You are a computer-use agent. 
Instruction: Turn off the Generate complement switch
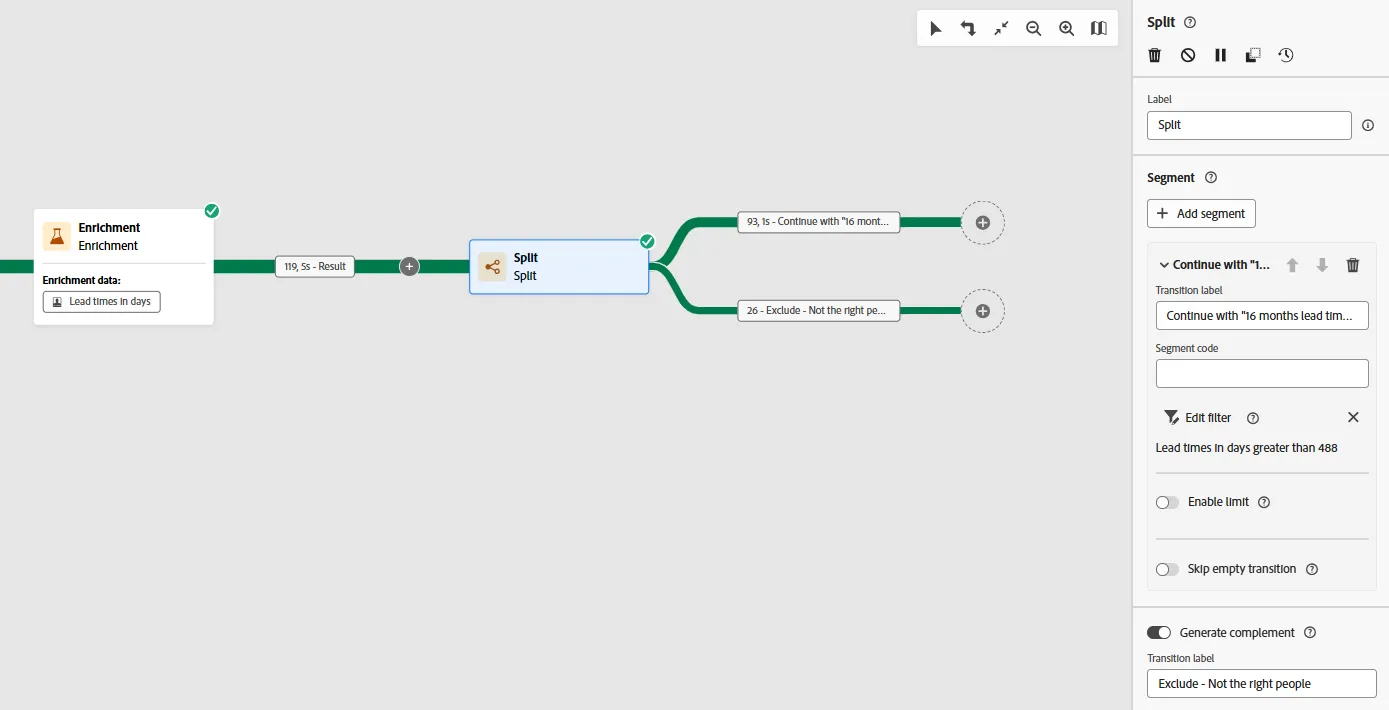1159,633
